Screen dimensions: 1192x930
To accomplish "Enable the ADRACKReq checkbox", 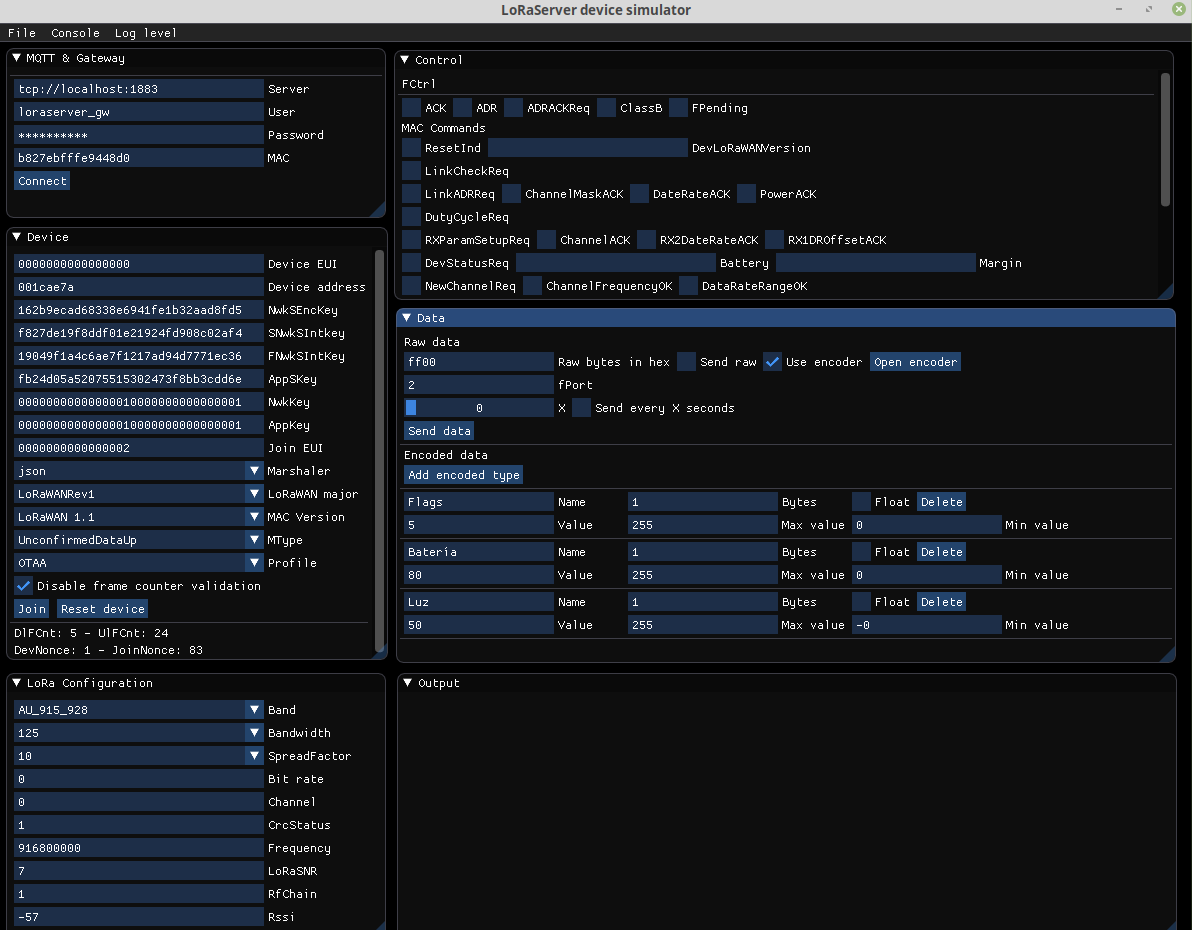I will pos(513,108).
